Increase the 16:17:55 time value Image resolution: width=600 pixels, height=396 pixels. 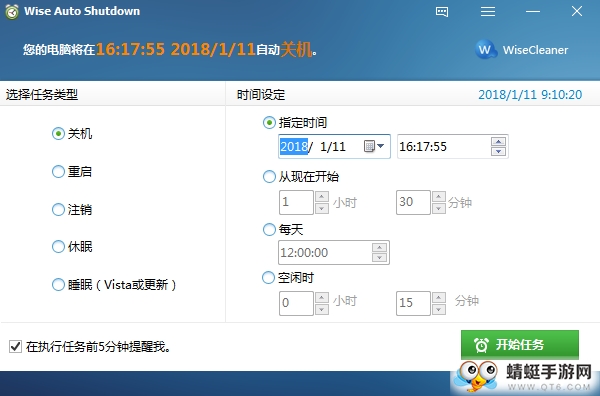click(499, 142)
